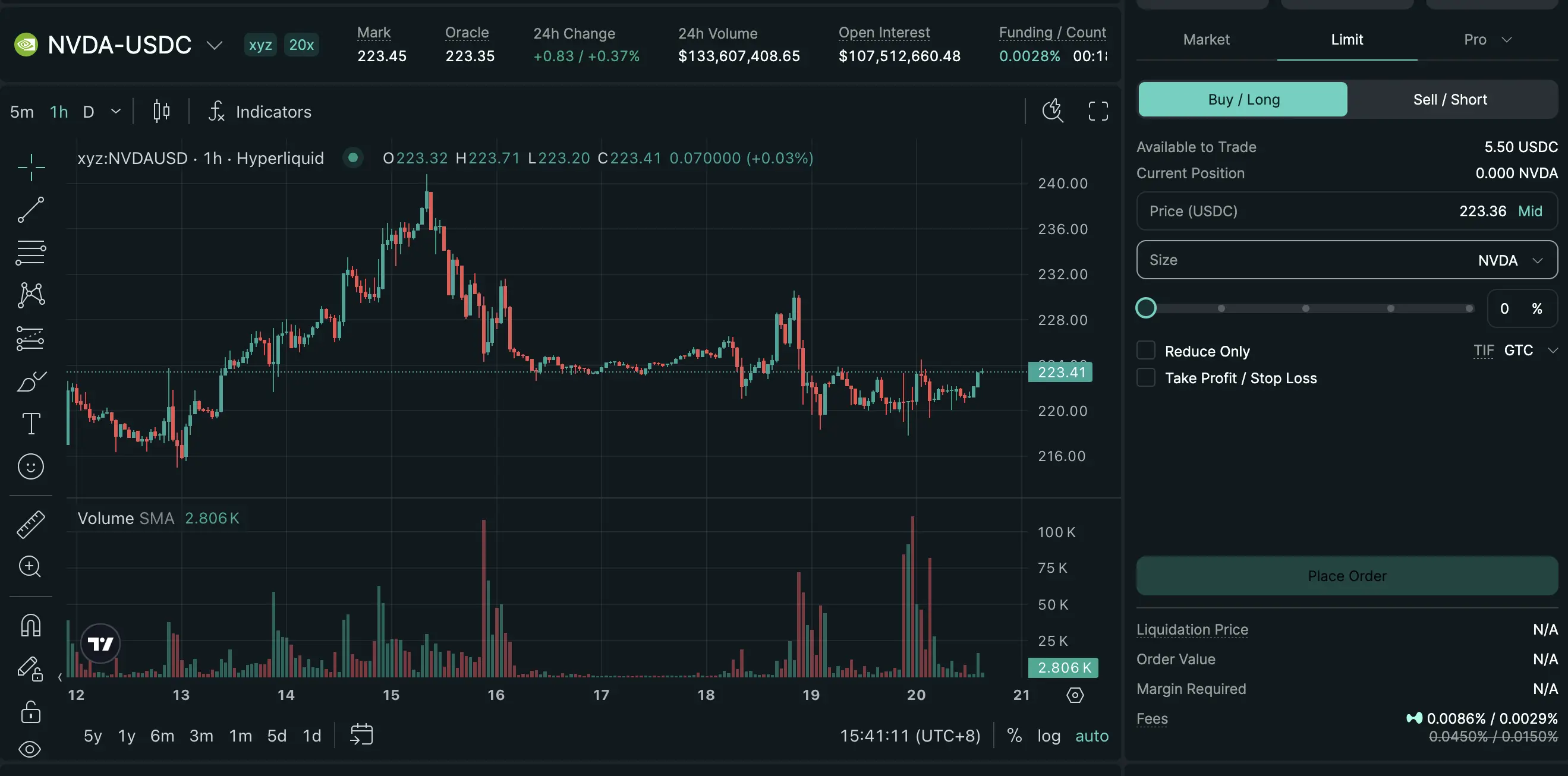Hide all drawings with the eye icon
This screenshot has height=776, width=1568.
30,749
